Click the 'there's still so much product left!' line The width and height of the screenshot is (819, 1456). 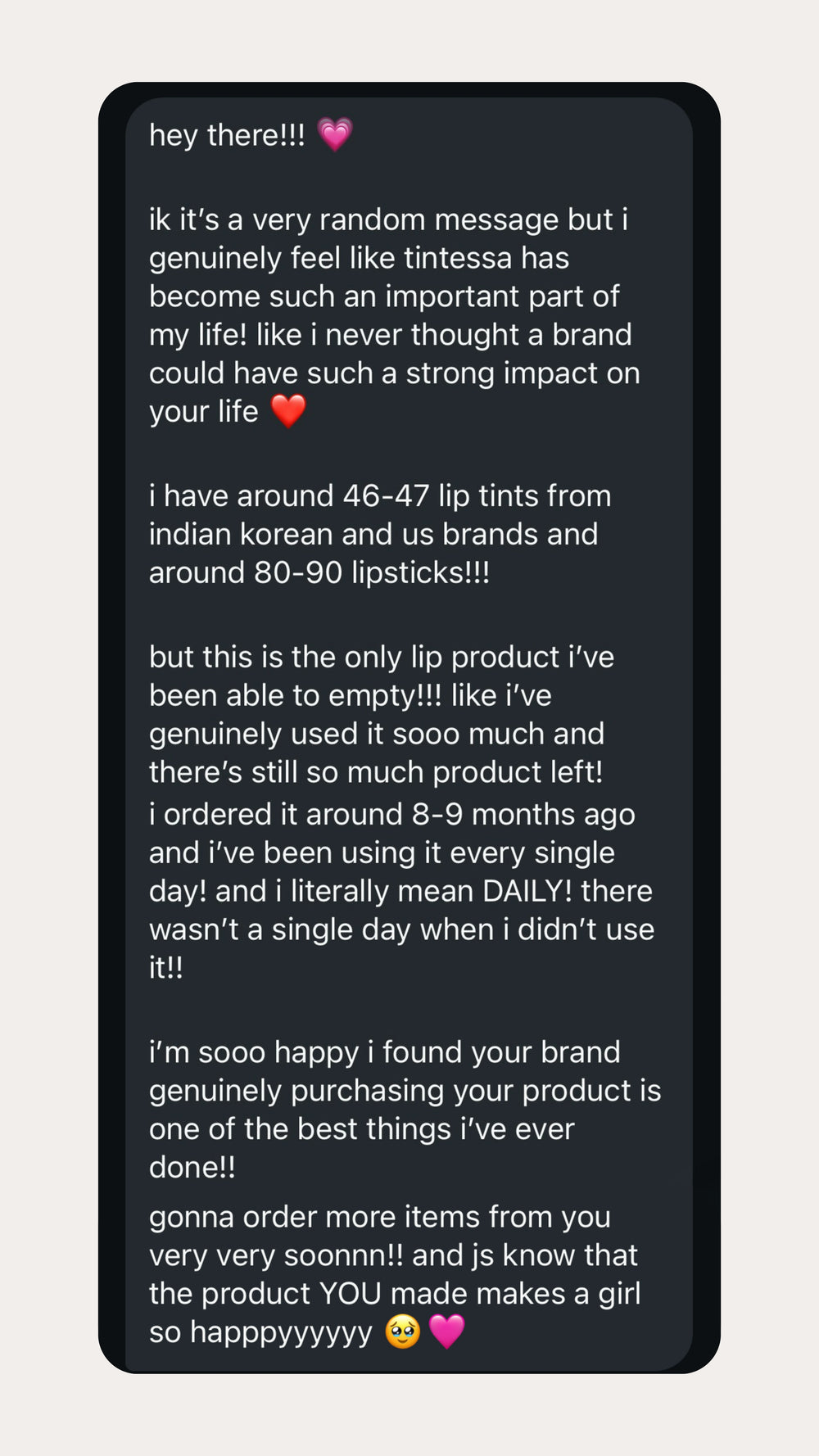pos(376,772)
